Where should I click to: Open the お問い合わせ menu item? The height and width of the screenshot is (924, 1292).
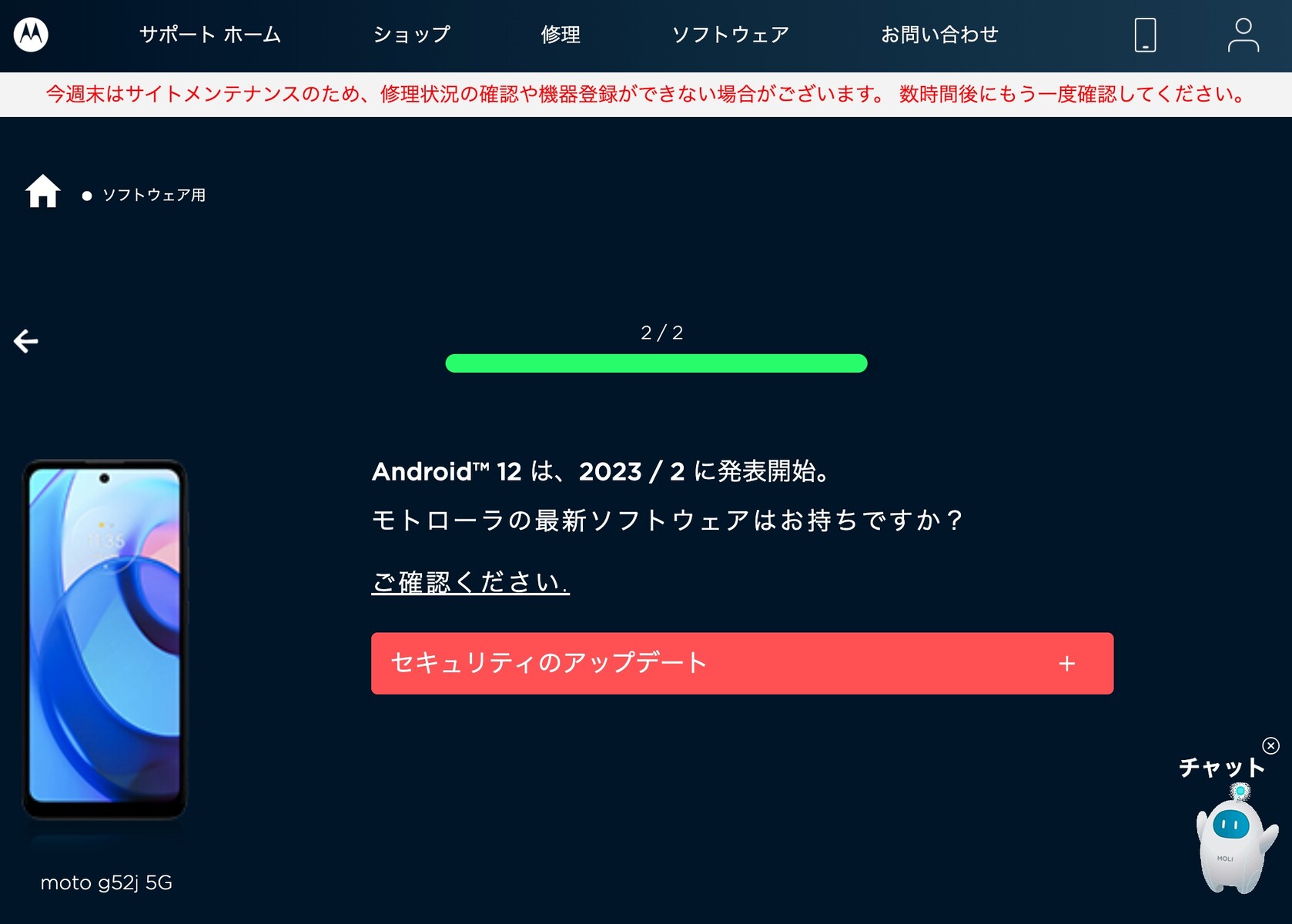click(x=939, y=35)
